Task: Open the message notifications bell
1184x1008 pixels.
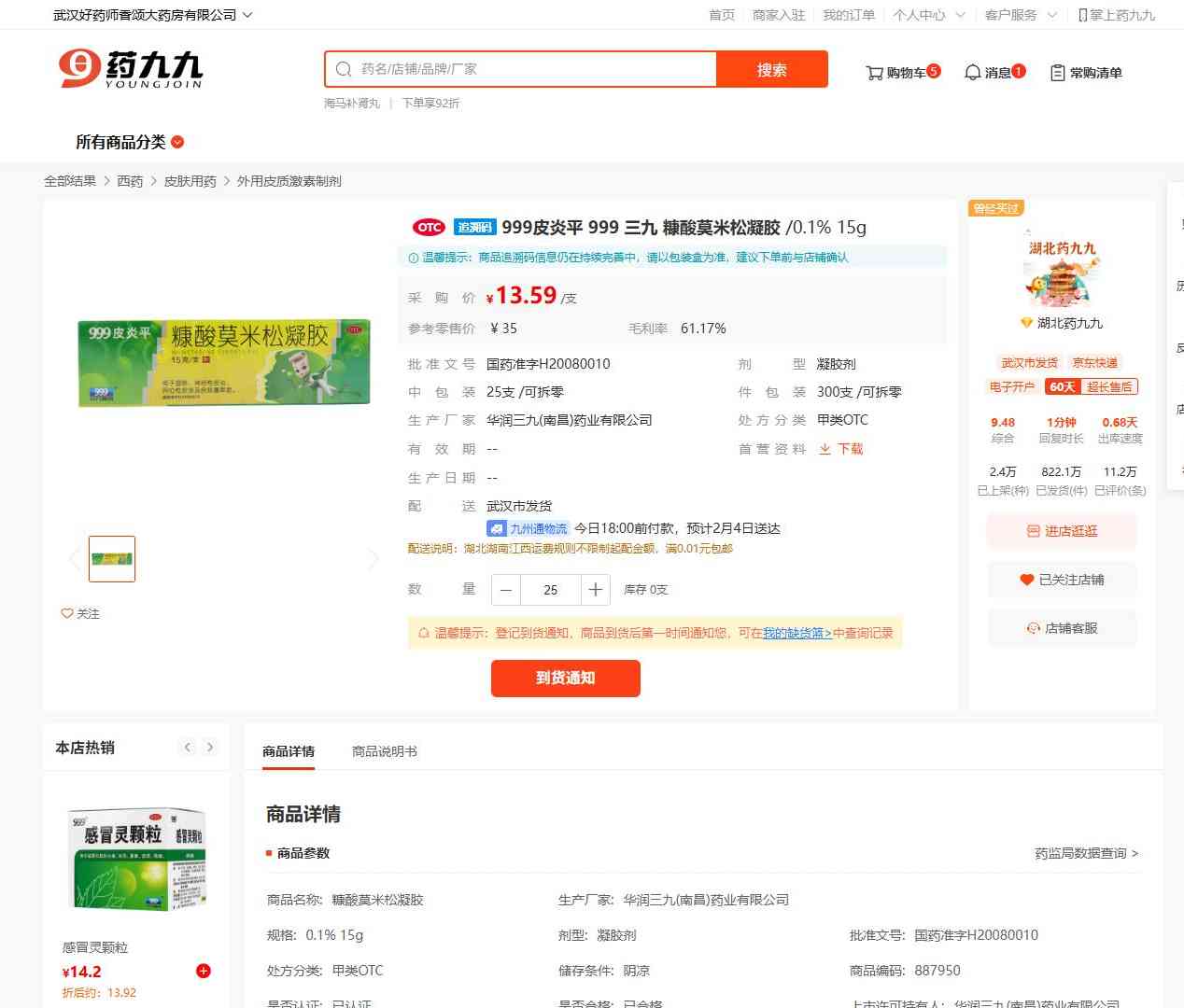Action: (972, 73)
